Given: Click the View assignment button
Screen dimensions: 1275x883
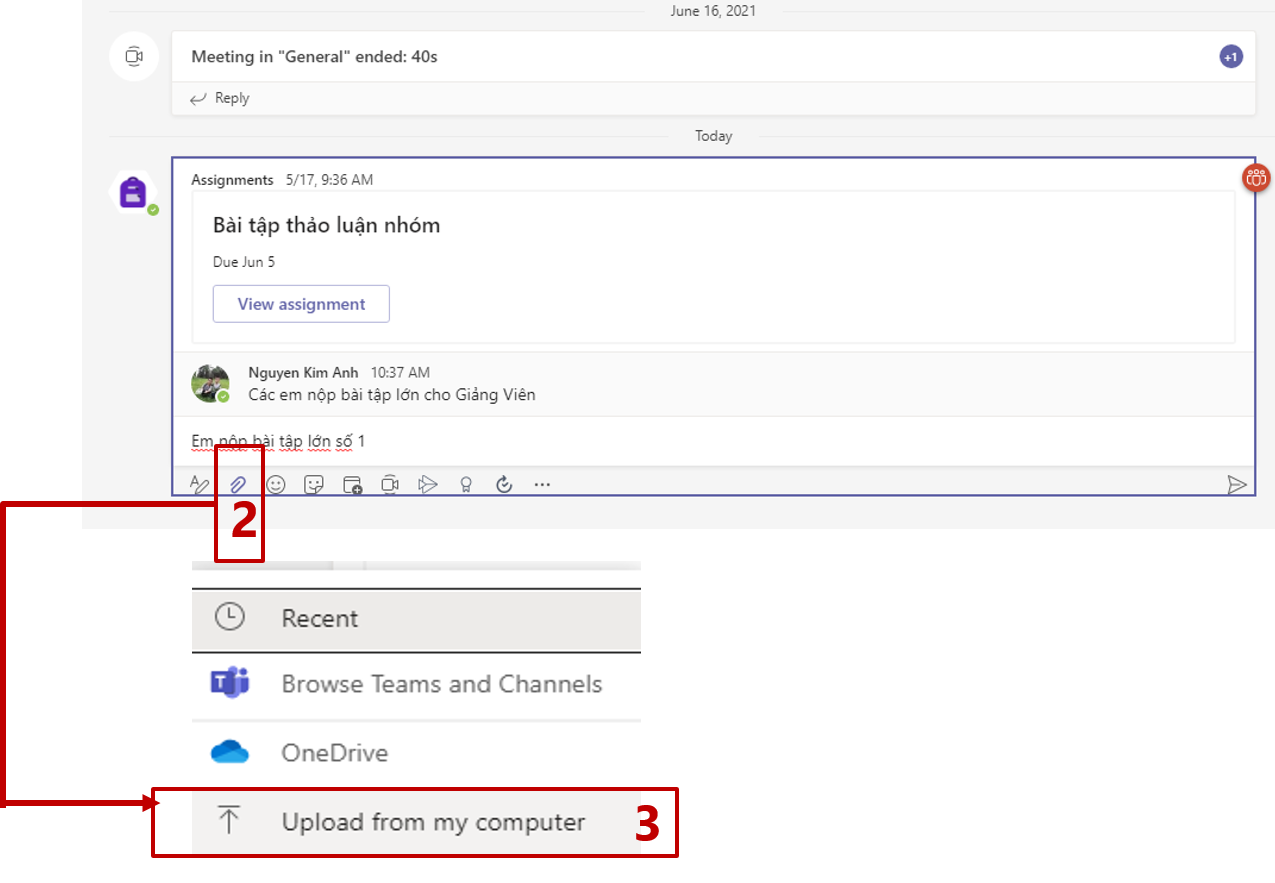Looking at the screenshot, I should [301, 304].
